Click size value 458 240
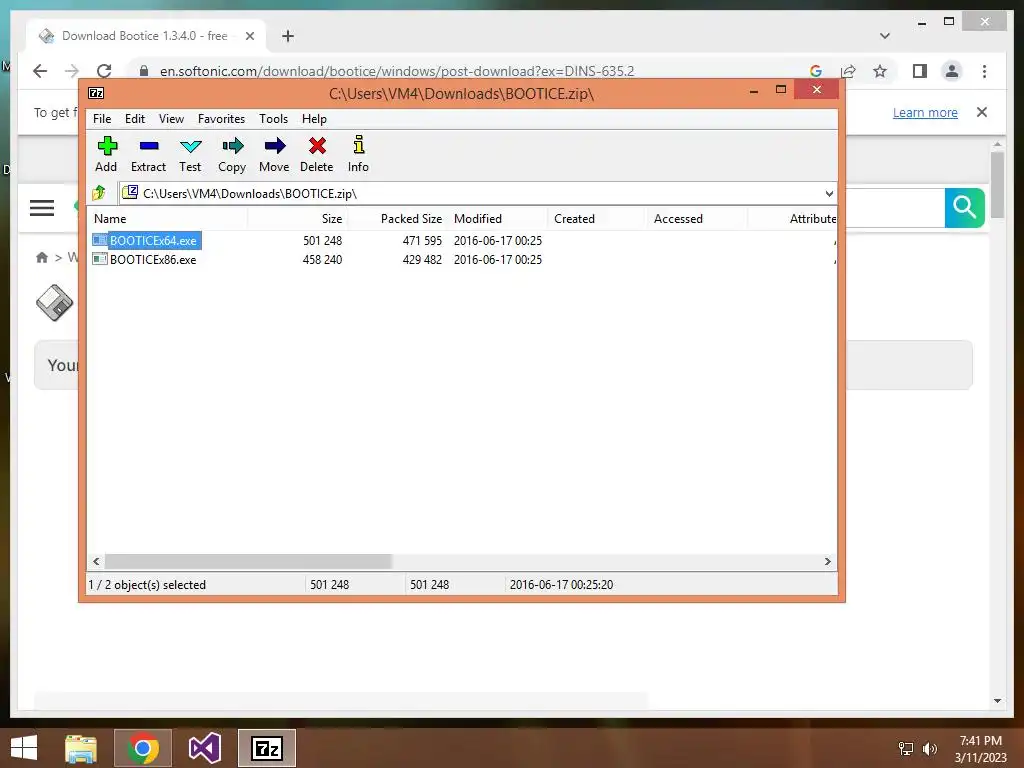 pyautogui.click(x=322, y=259)
